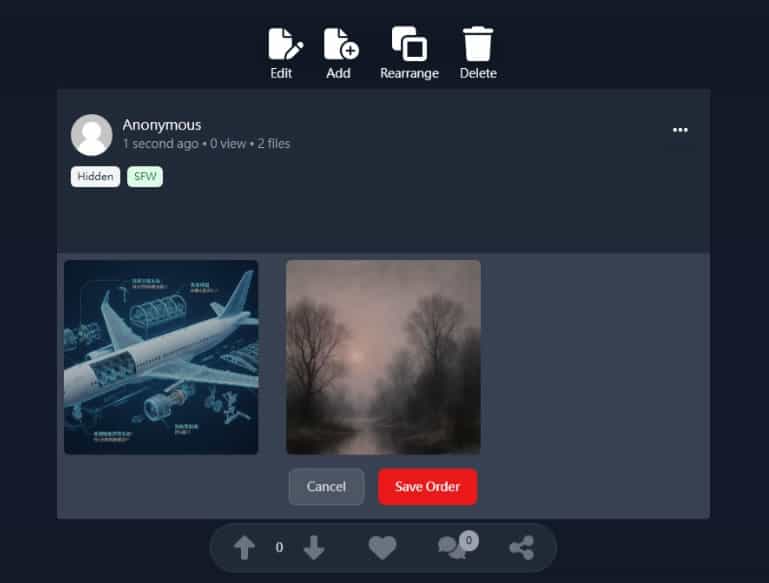Click the Anonymous username
The width and height of the screenshot is (769, 583).
[x=162, y=125]
